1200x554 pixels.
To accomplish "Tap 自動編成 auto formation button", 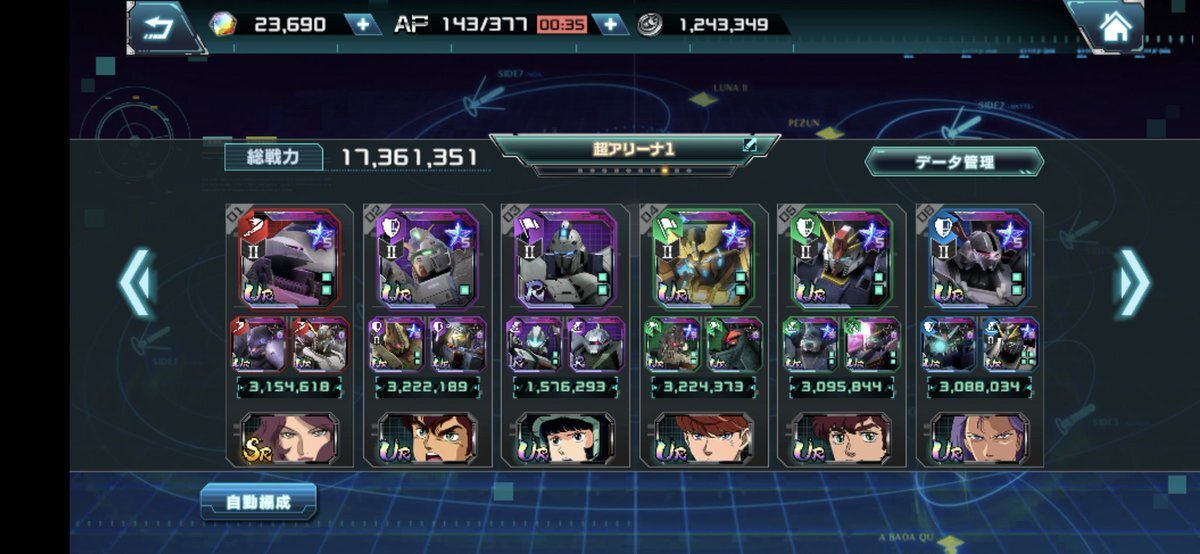I will [x=258, y=501].
